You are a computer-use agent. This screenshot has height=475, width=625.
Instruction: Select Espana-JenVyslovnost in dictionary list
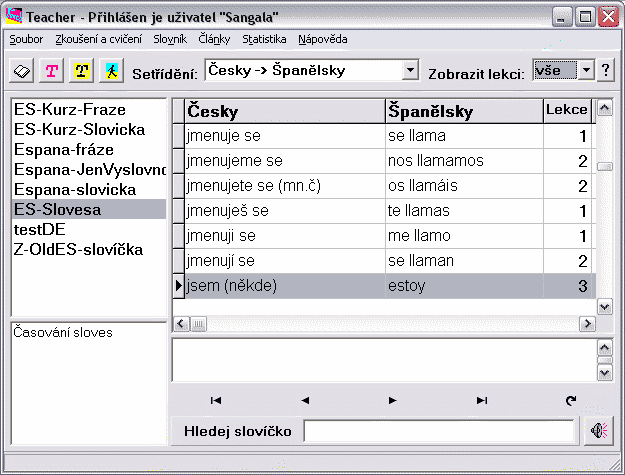point(89,169)
